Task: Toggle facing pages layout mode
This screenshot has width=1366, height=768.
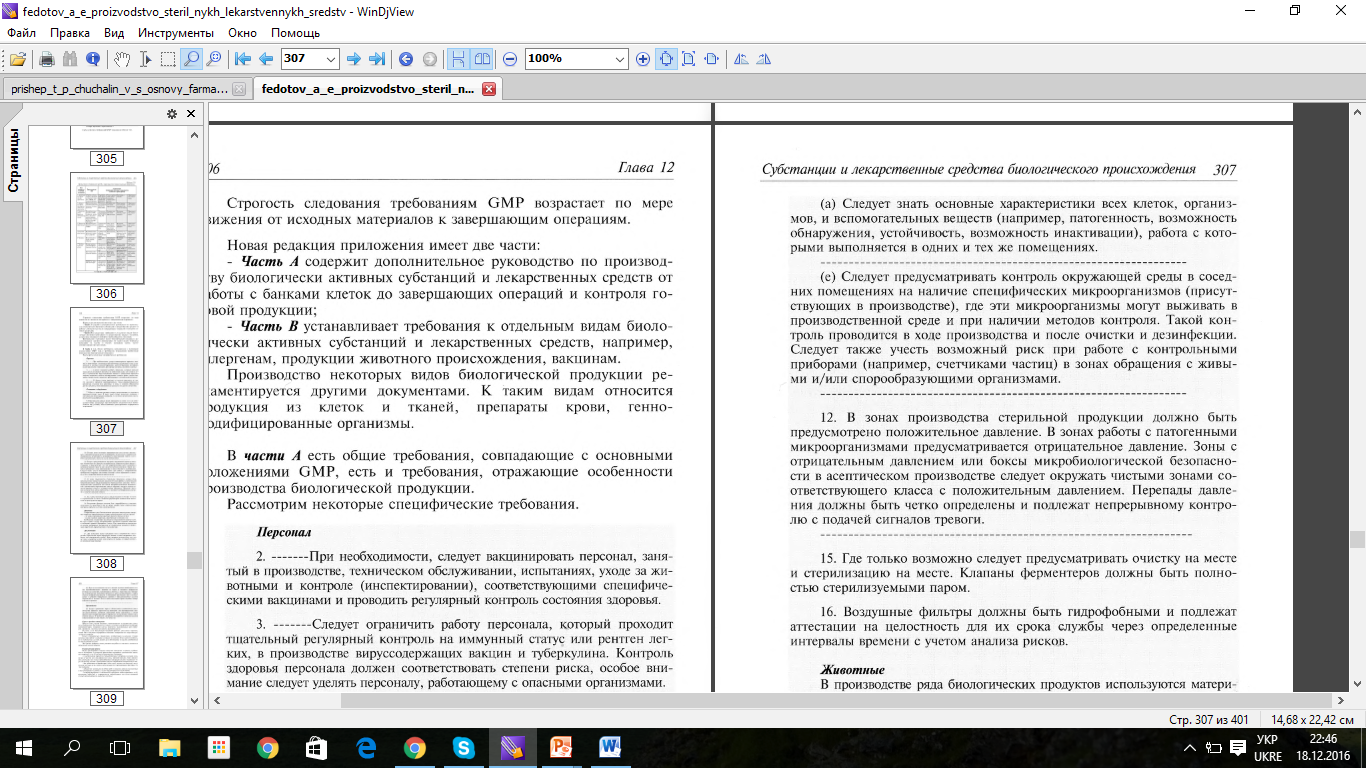Action: (482, 58)
